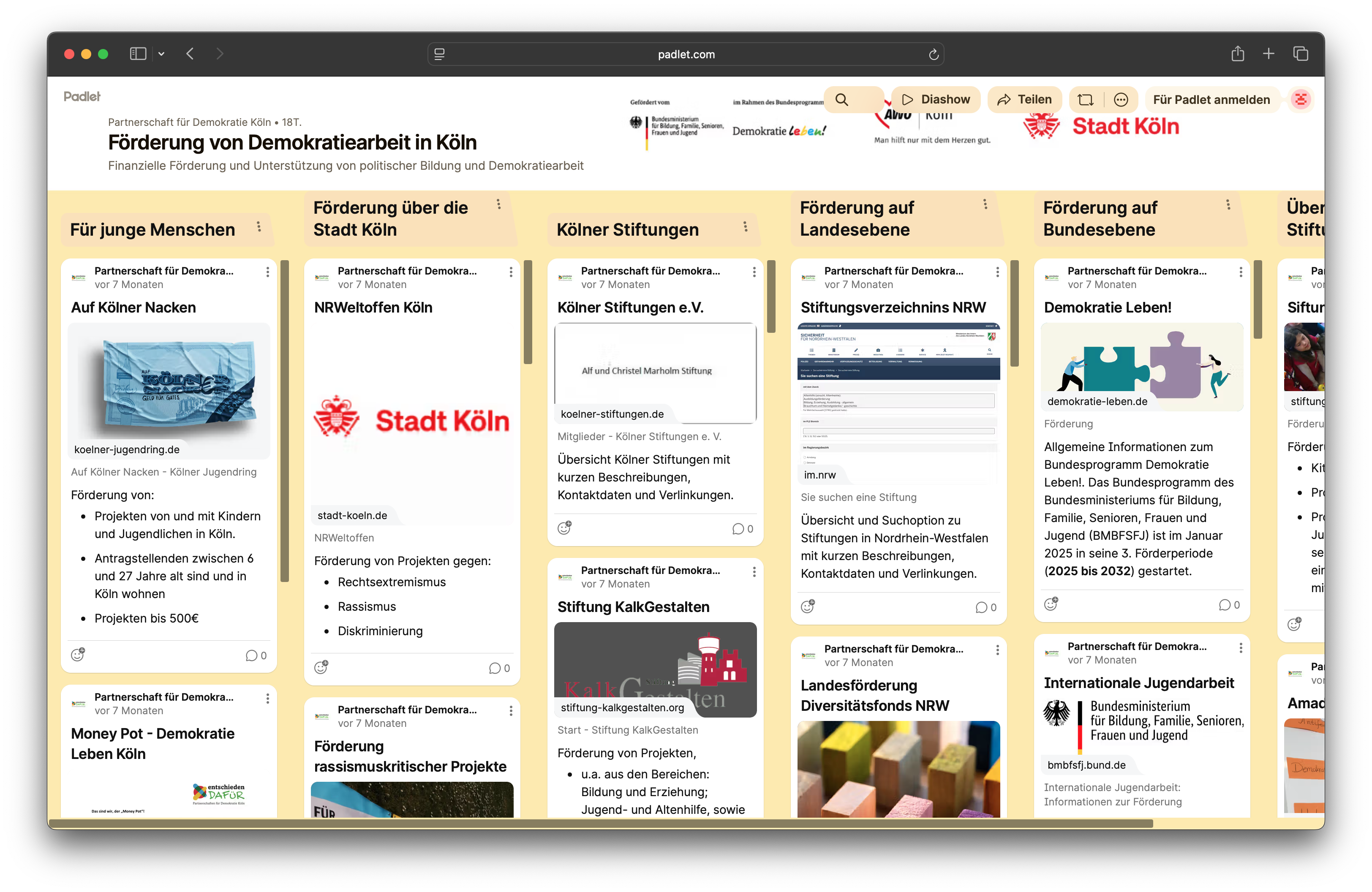Screen dimensions: 1372x892
Task: Open comments on Stiftungsverzeichnins NRW post
Action: pos(986,607)
